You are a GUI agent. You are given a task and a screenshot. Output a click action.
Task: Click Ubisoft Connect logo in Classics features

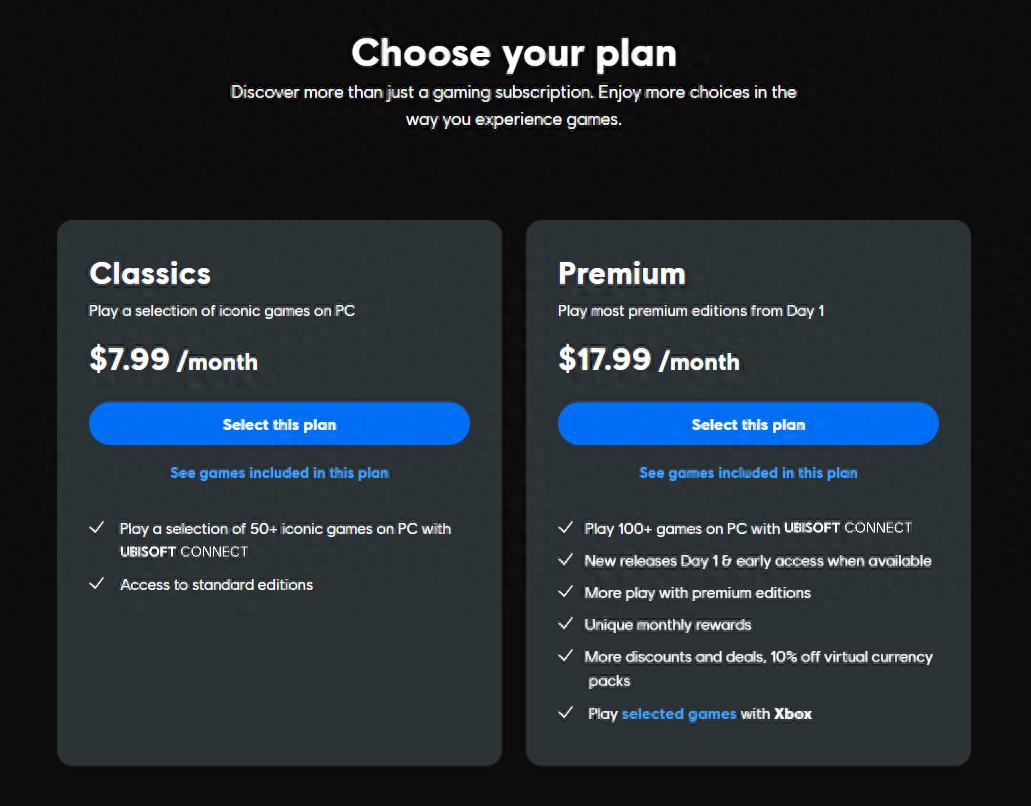click(184, 551)
